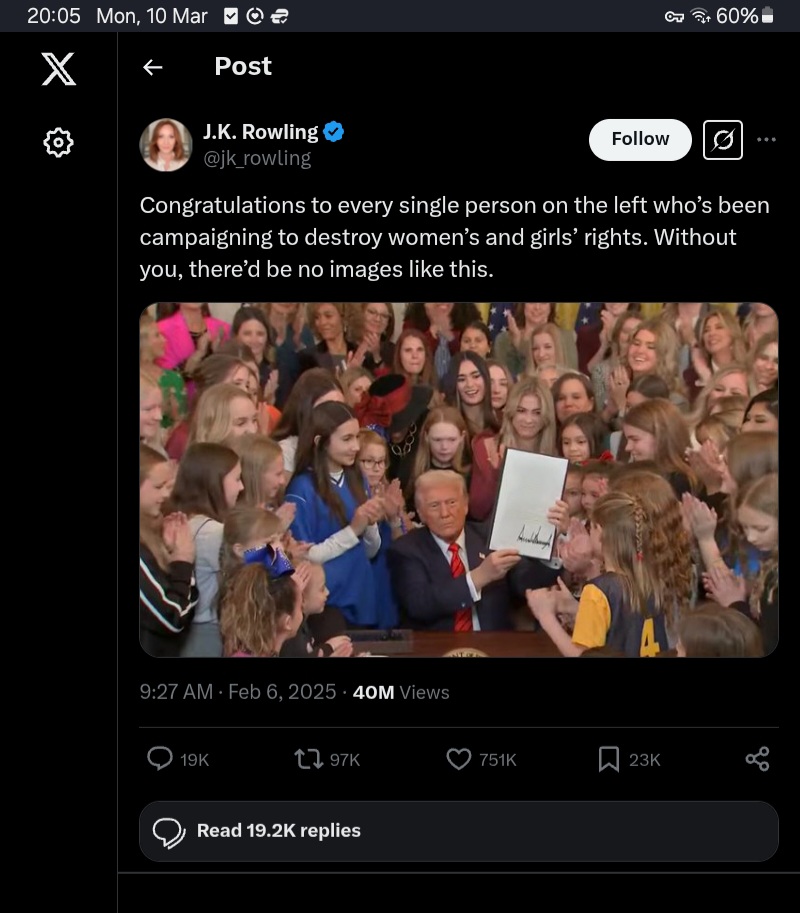Image resolution: width=800 pixels, height=913 pixels.
Task: Expand the attached post image
Action: click(x=458, y=480)
